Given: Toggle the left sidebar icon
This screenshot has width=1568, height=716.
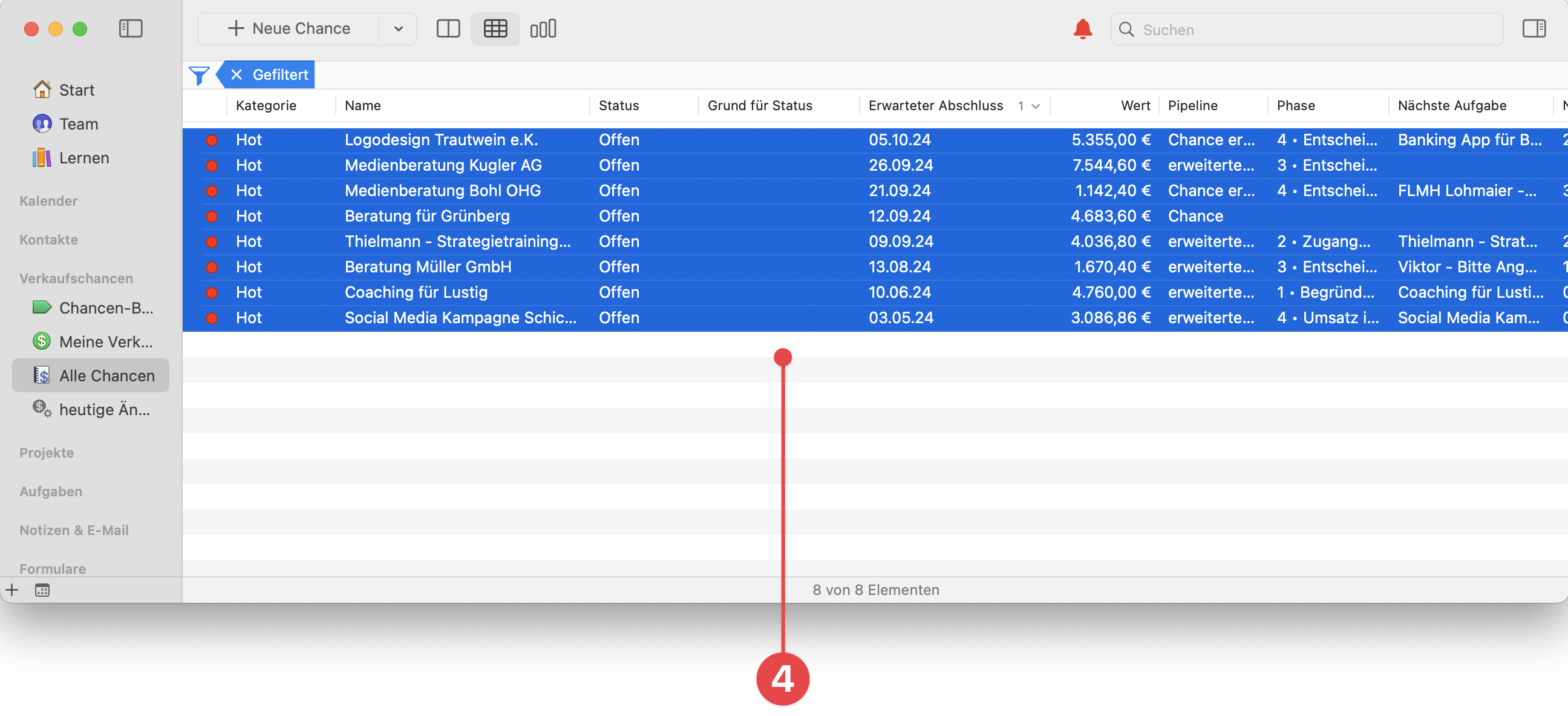Looking at the screenshot, I should (130, 28).
